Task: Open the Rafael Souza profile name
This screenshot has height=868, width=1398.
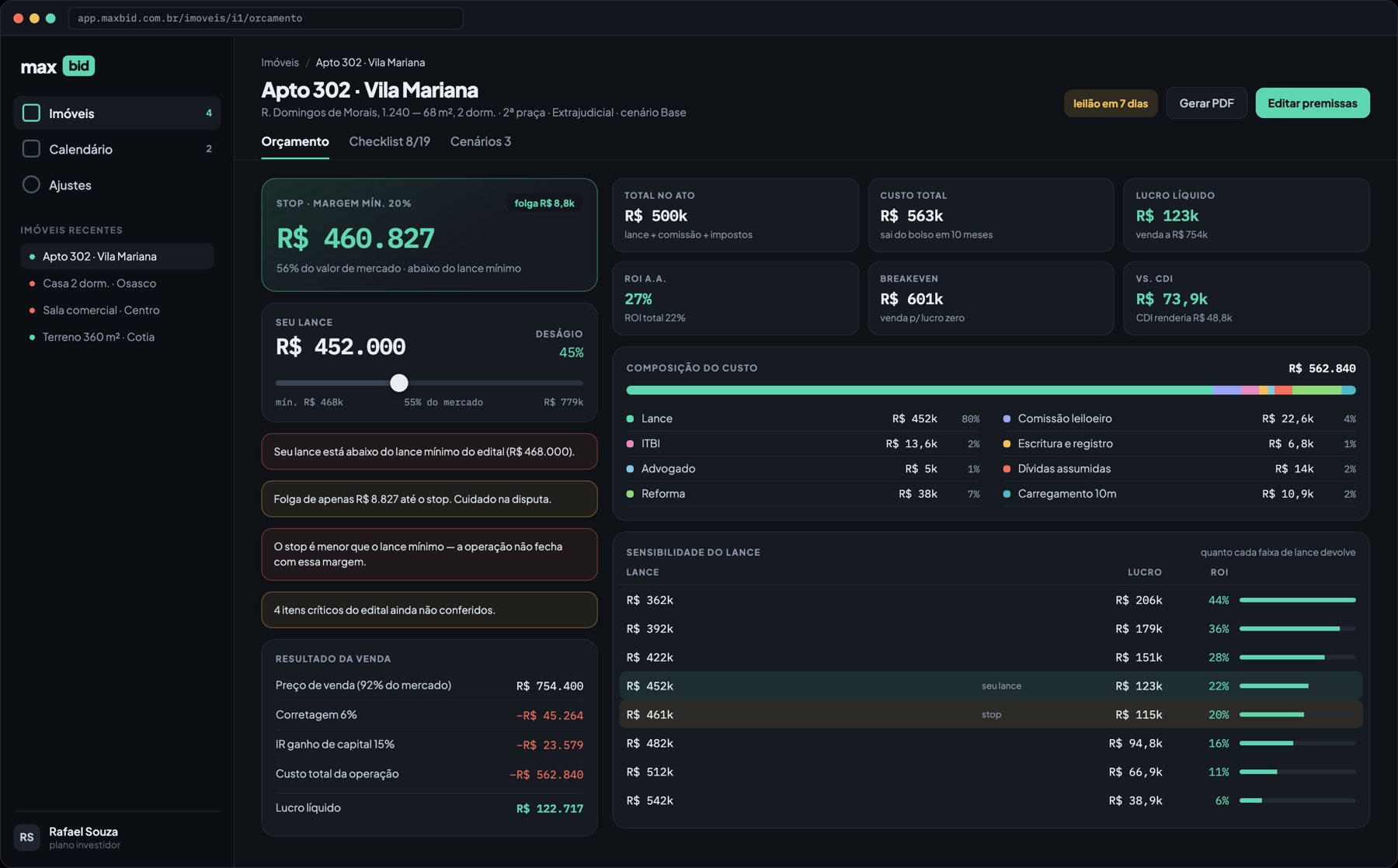Action: (83, 832)
